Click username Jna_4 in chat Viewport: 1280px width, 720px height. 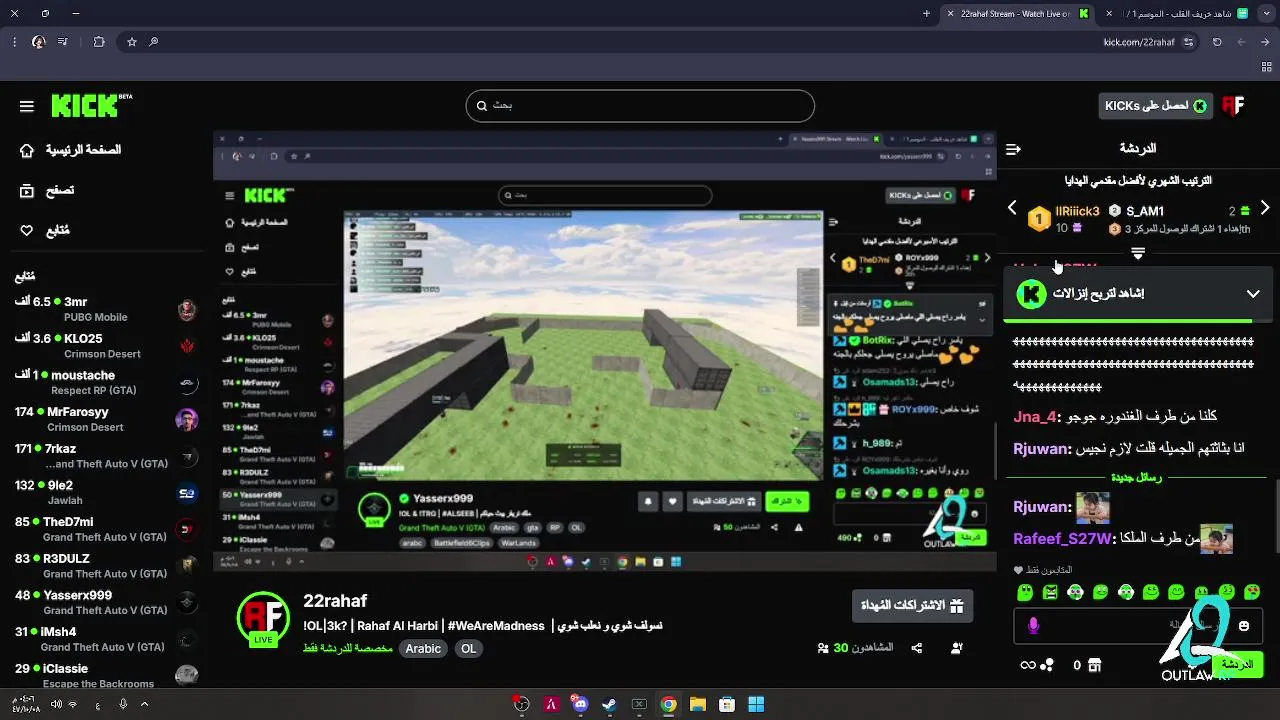[x=1035, y=417]
